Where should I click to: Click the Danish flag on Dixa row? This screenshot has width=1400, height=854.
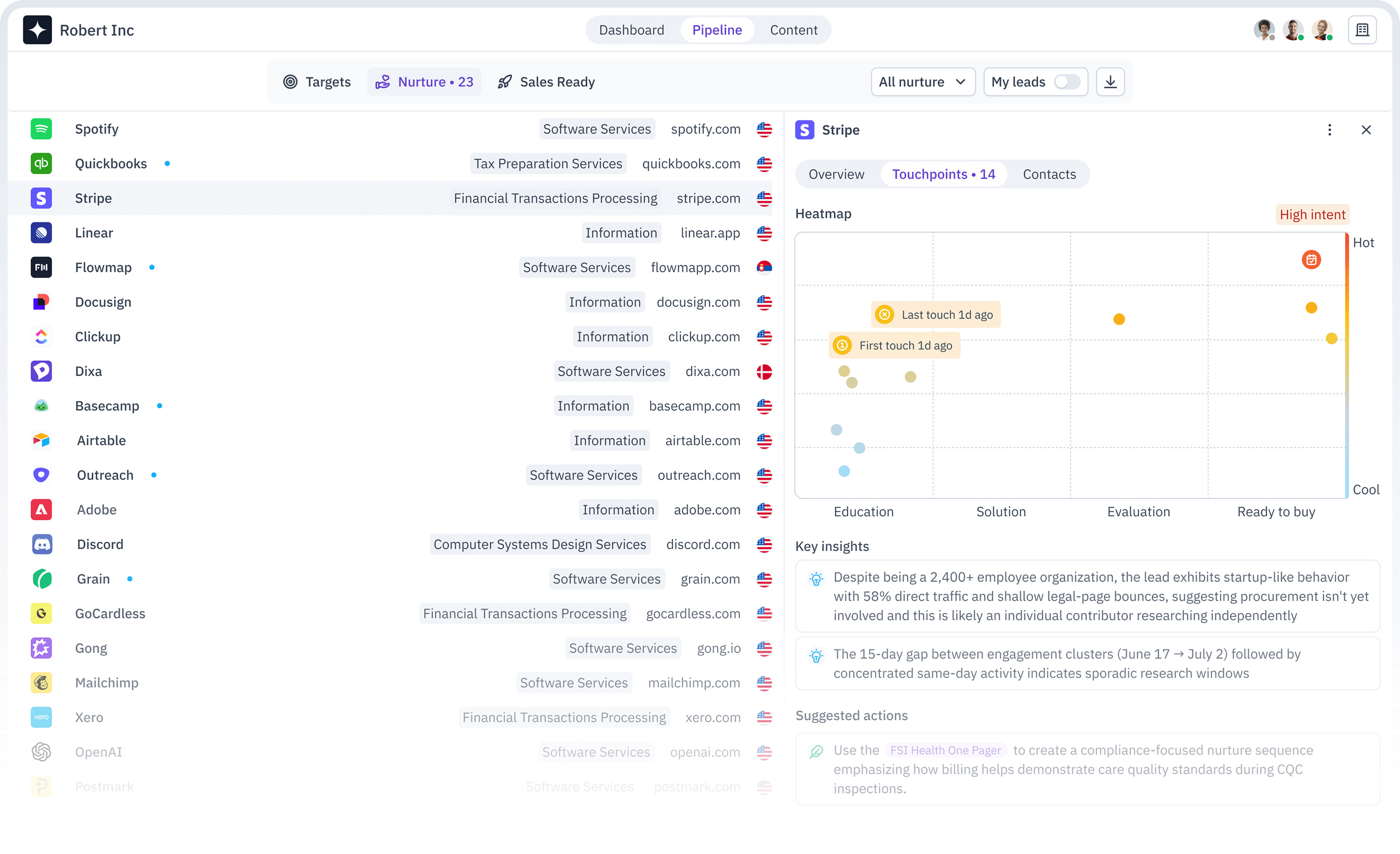[x=764, y=371]
